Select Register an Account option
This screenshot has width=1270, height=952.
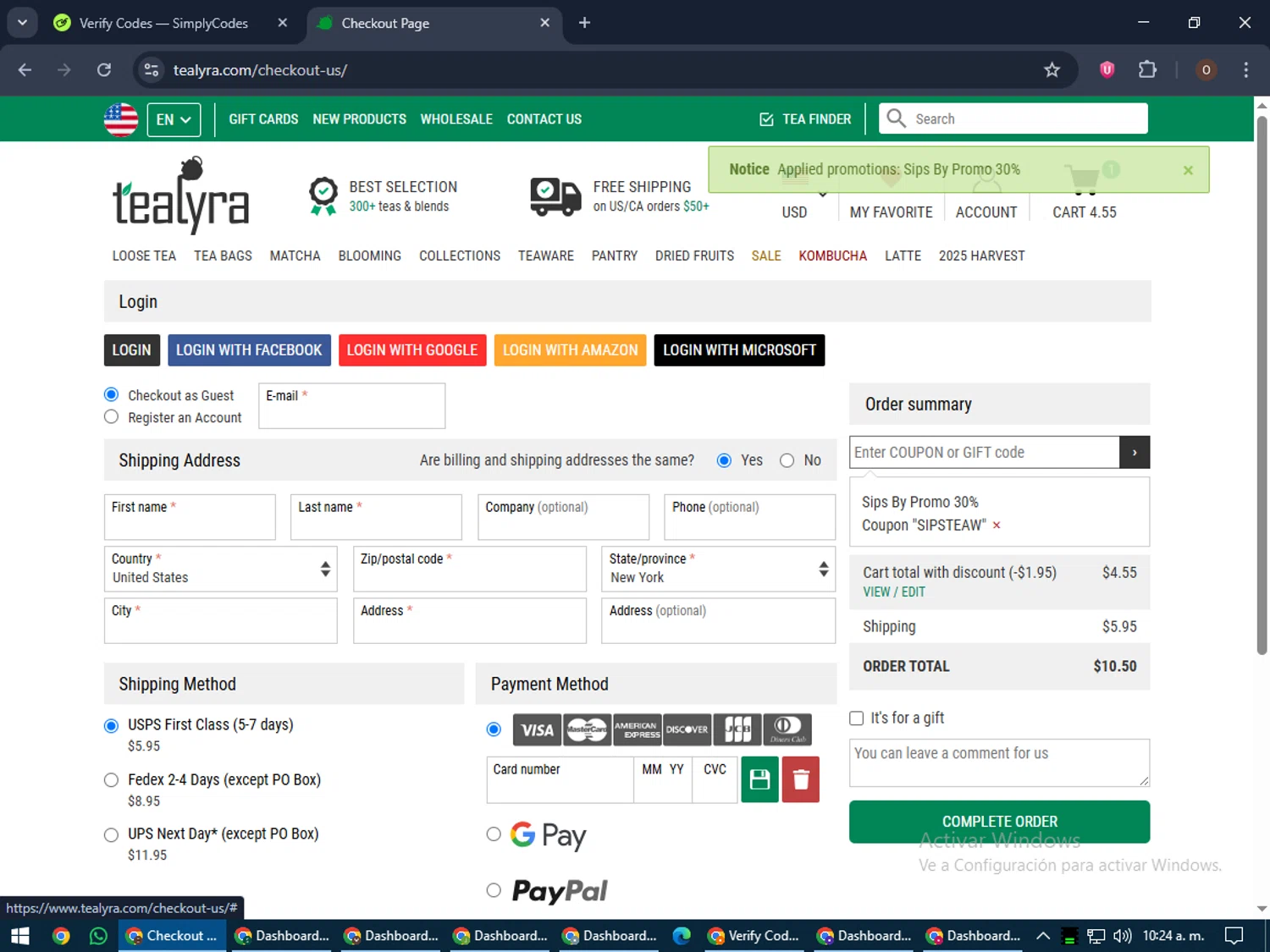(x=111, y=416)
